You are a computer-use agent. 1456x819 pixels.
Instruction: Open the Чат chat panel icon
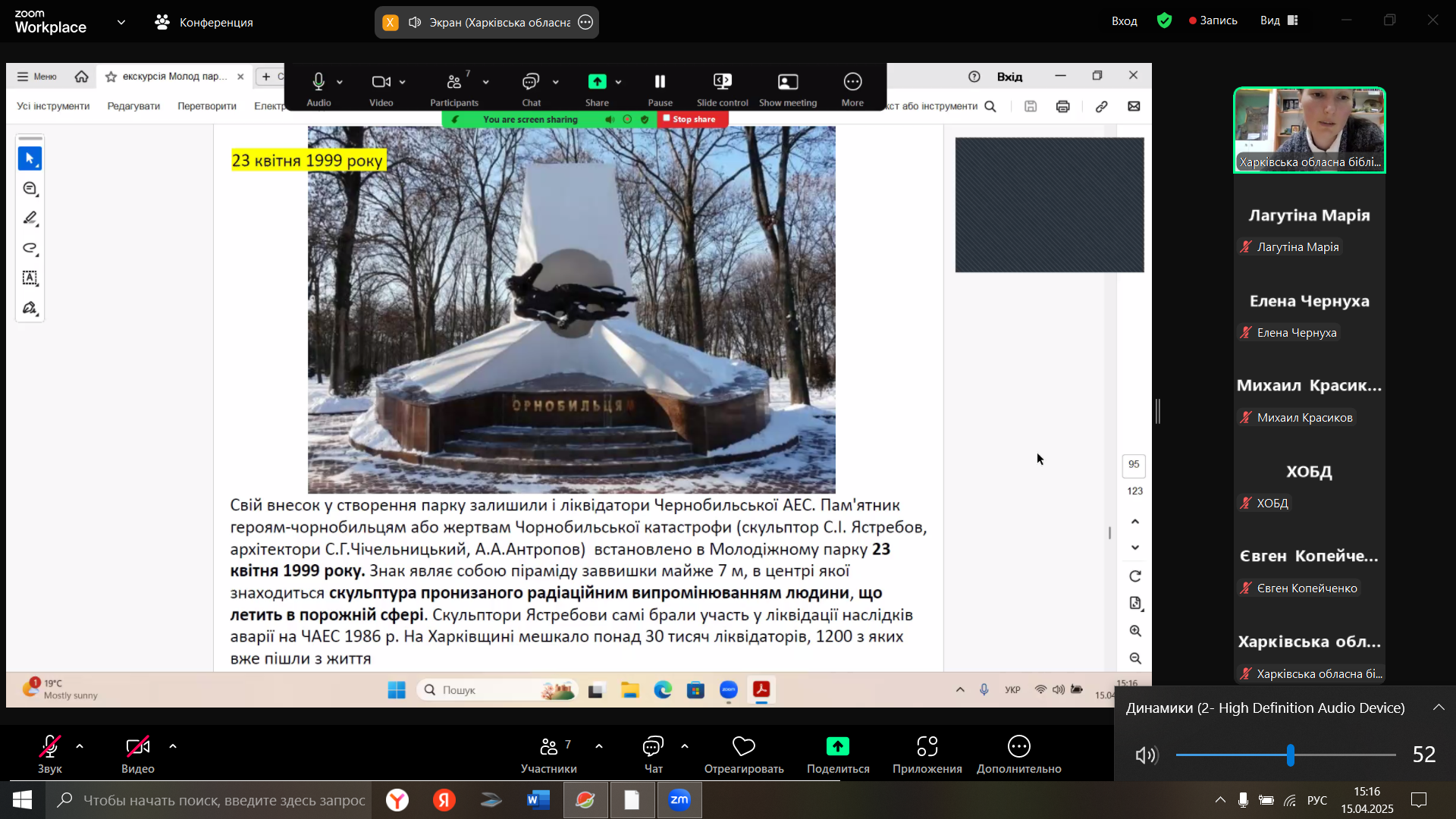click(x=653, y=747)
